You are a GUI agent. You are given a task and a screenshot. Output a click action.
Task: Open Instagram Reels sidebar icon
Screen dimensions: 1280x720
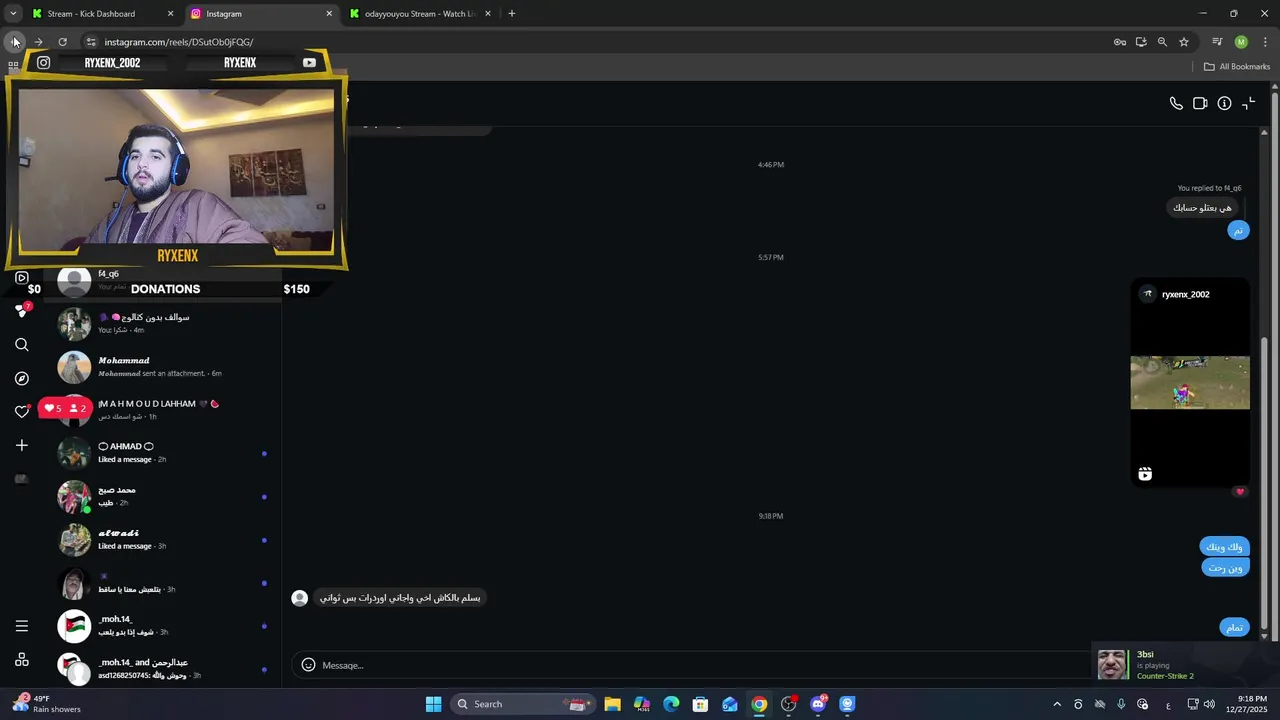tap(22, 278)
